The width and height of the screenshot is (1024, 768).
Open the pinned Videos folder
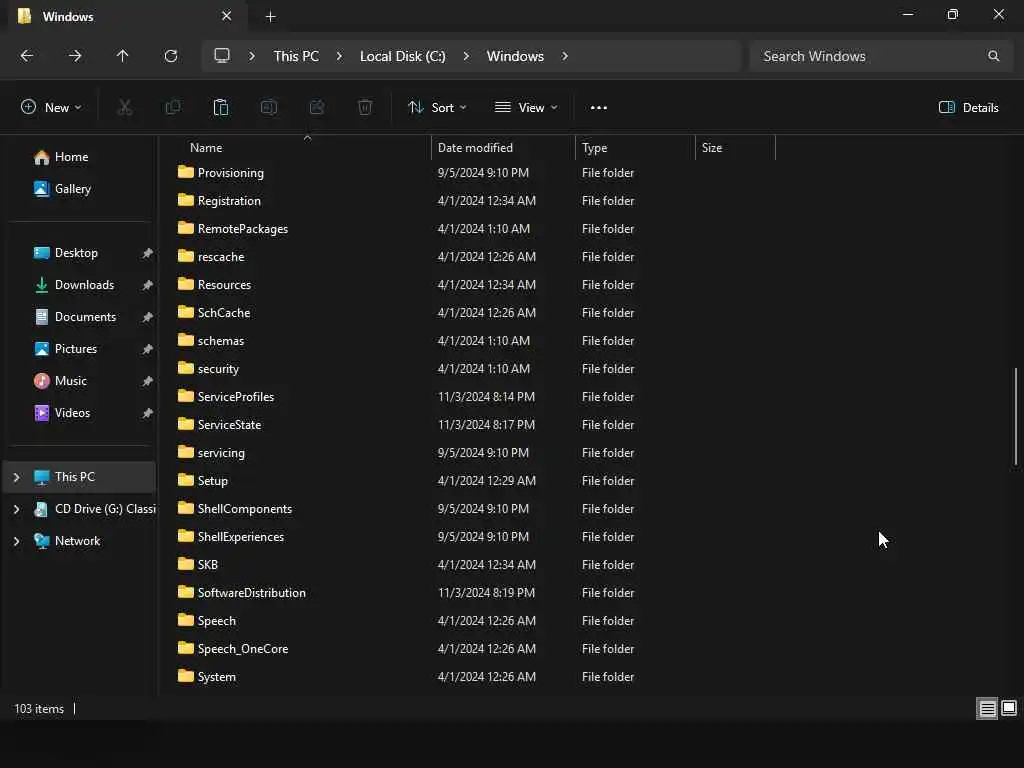(72, 413)
